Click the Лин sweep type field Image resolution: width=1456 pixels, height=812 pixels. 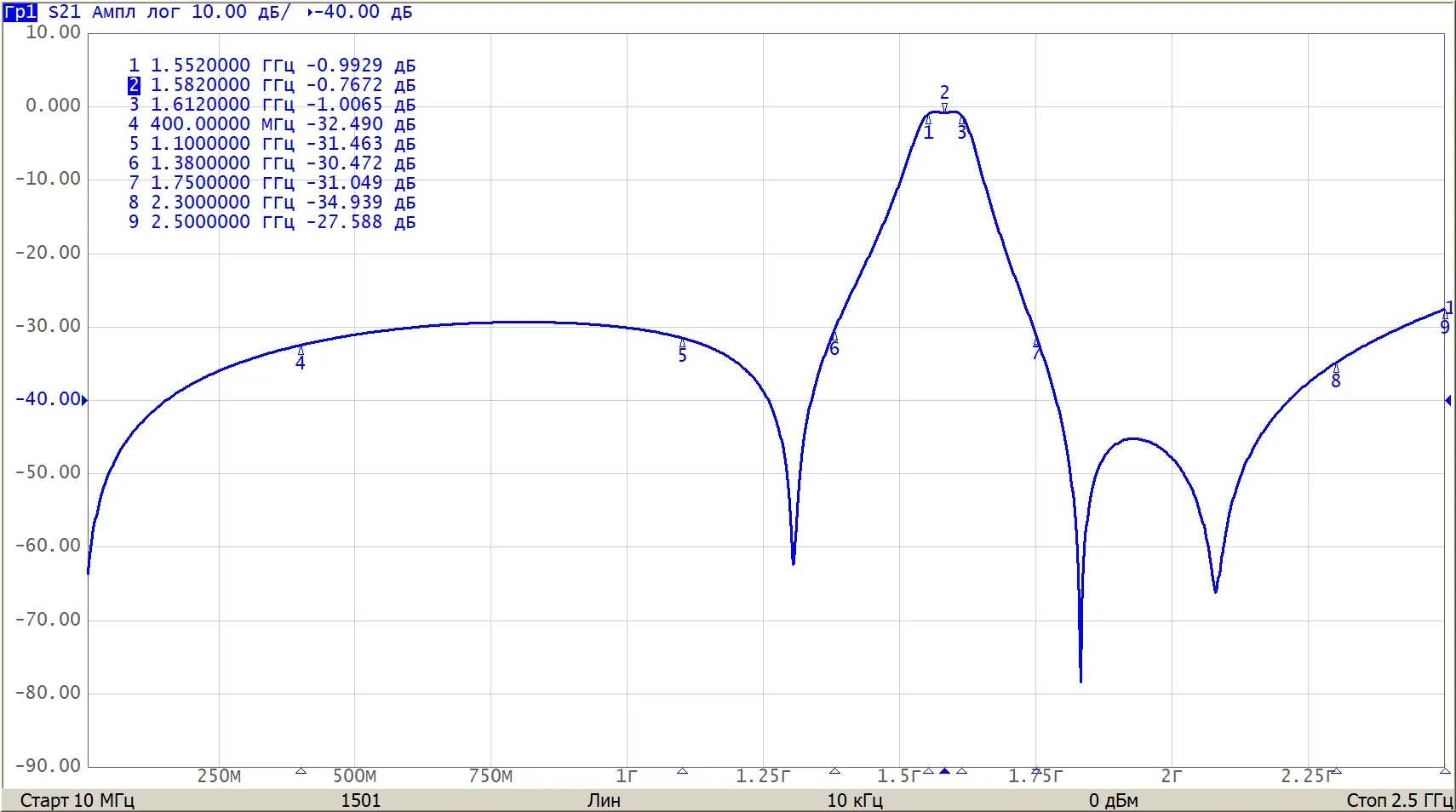(x=604, y=800)
